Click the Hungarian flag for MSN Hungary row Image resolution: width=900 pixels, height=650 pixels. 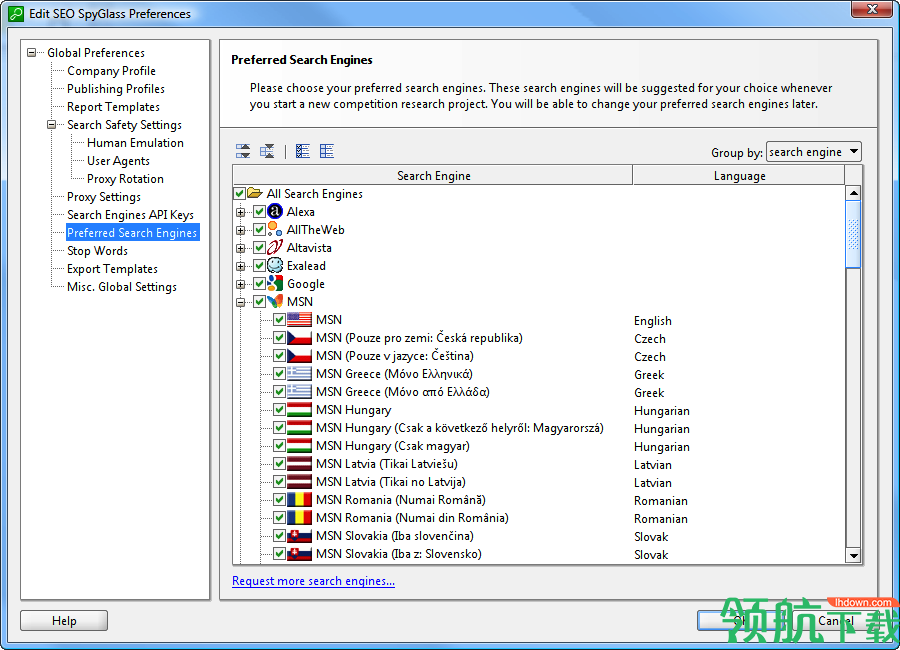[x=300, y=410]
